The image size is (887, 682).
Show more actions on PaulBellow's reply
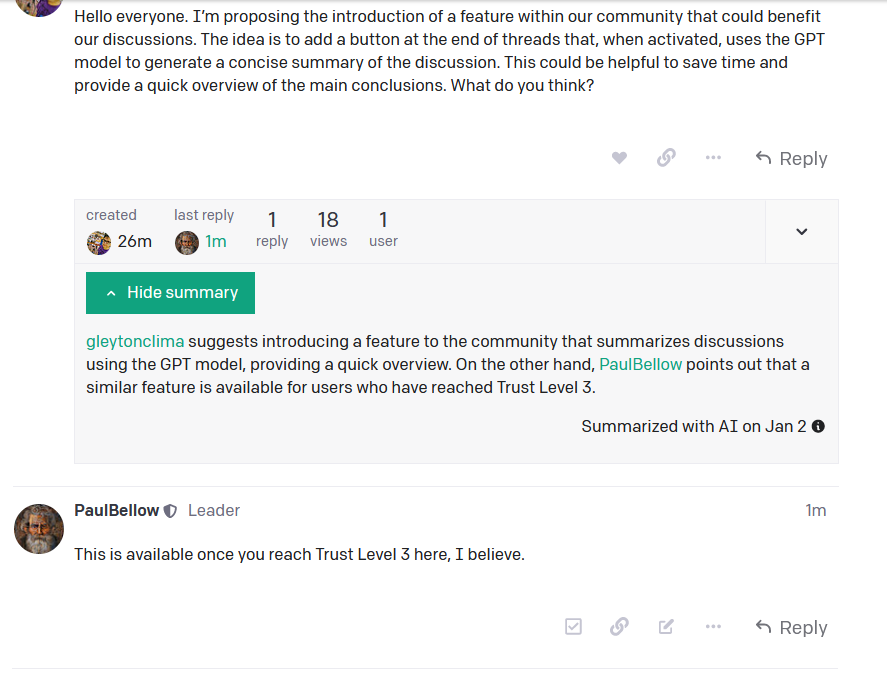713,626
